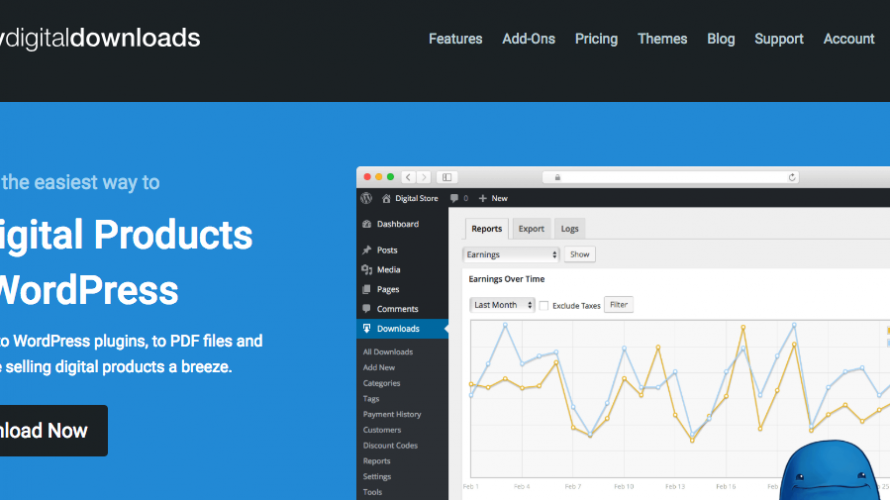Open the Last Month date range dropdown

pyautogui.click(x=502, y=305)
